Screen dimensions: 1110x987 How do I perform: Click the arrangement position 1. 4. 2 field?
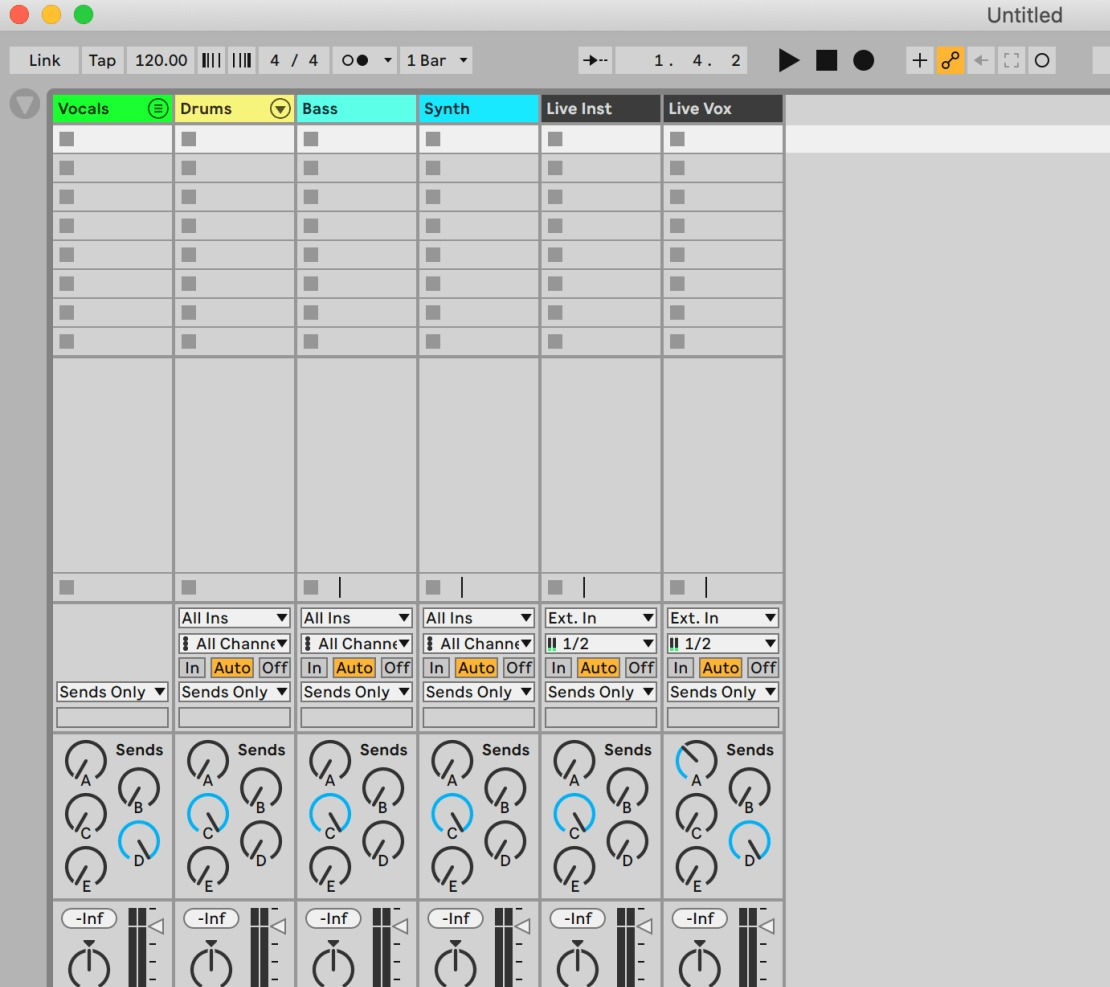point(683,60)
